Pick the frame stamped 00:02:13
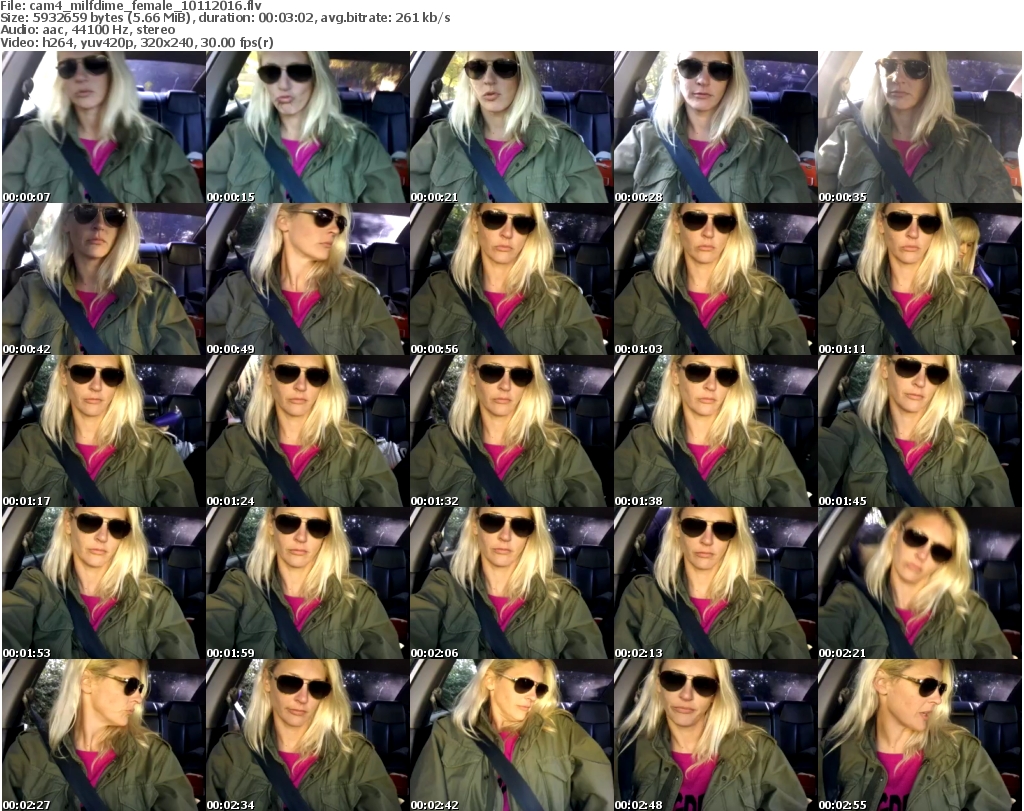Viewport: 1024px width, 811px height. click(x=715, y=583)
